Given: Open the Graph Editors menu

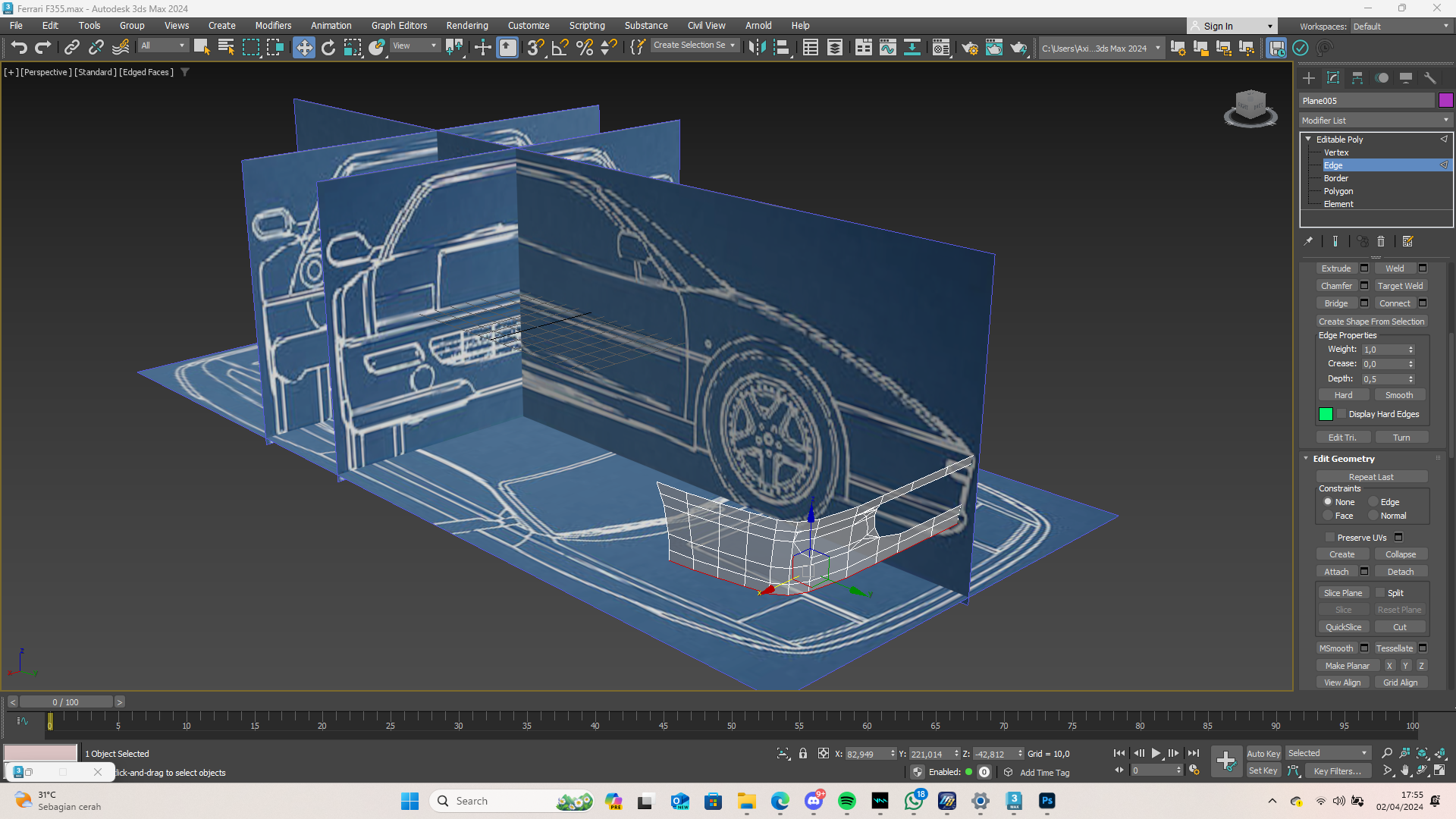Looking at the screenshot, I should point(399,25).
